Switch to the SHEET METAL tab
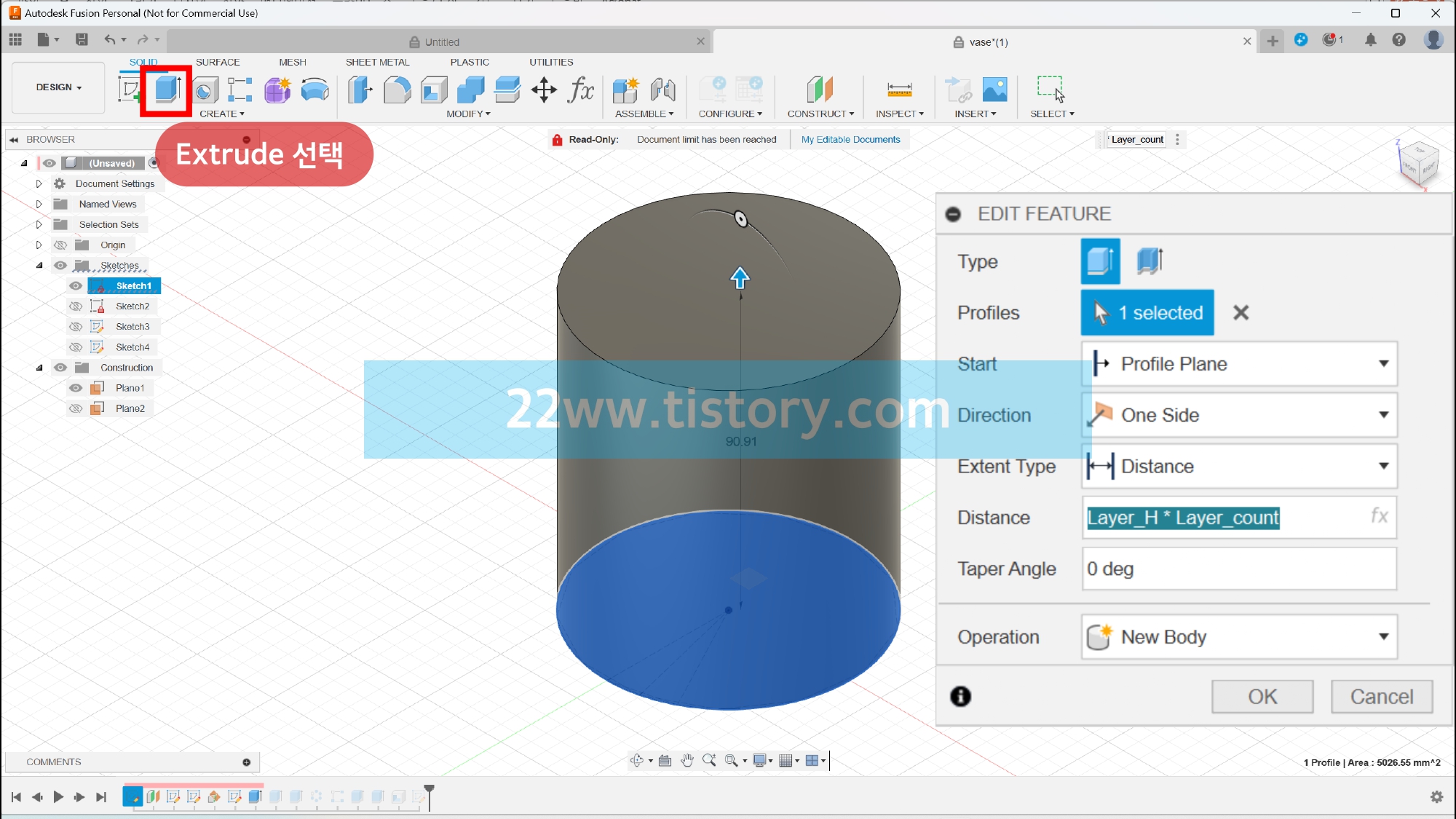The image size is (1456, 819). coord(377,62)
